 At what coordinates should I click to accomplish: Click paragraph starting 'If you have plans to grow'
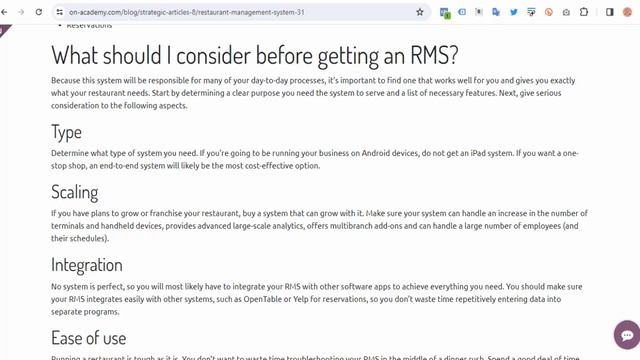pos(319,226)
